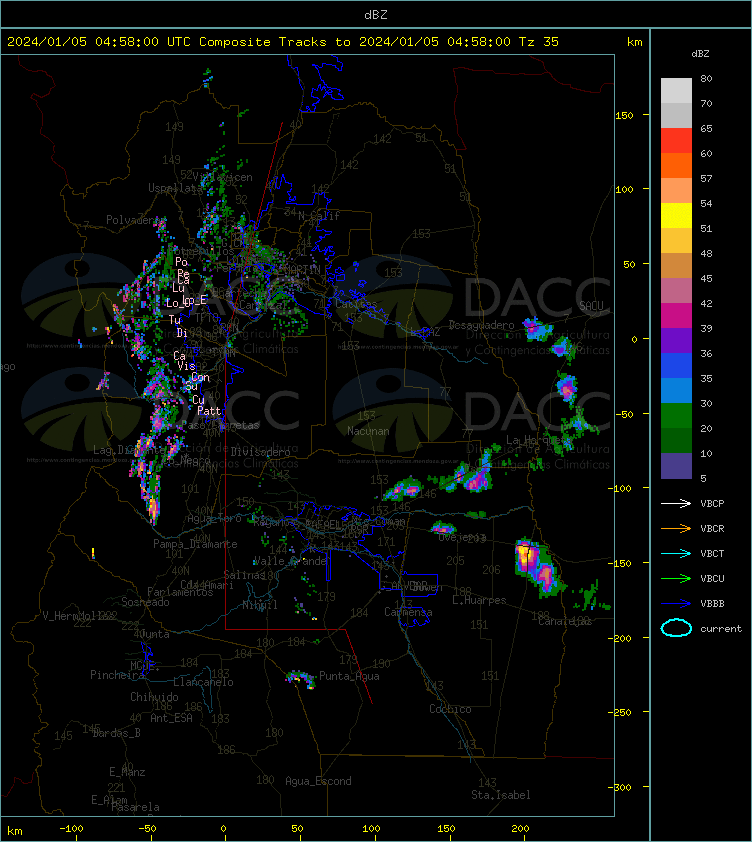Click the 'Valle_Grande' map label
Screen dimensions: 752x842
click(290, 561)
